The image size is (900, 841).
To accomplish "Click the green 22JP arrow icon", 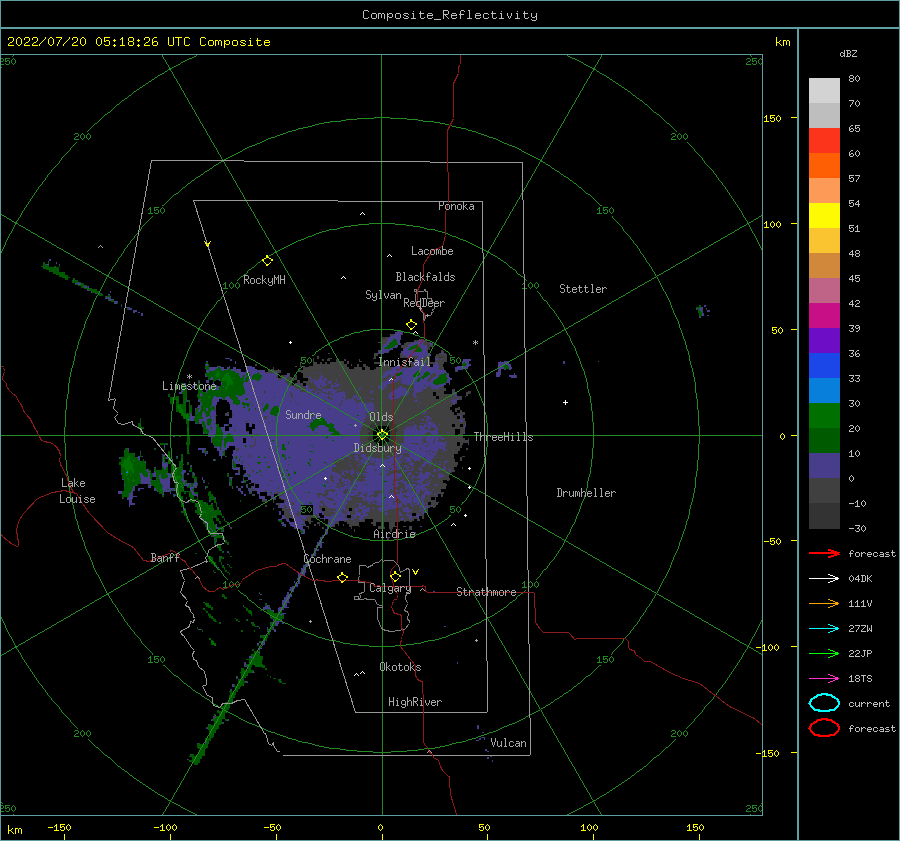I will click(x=824, y=653).
